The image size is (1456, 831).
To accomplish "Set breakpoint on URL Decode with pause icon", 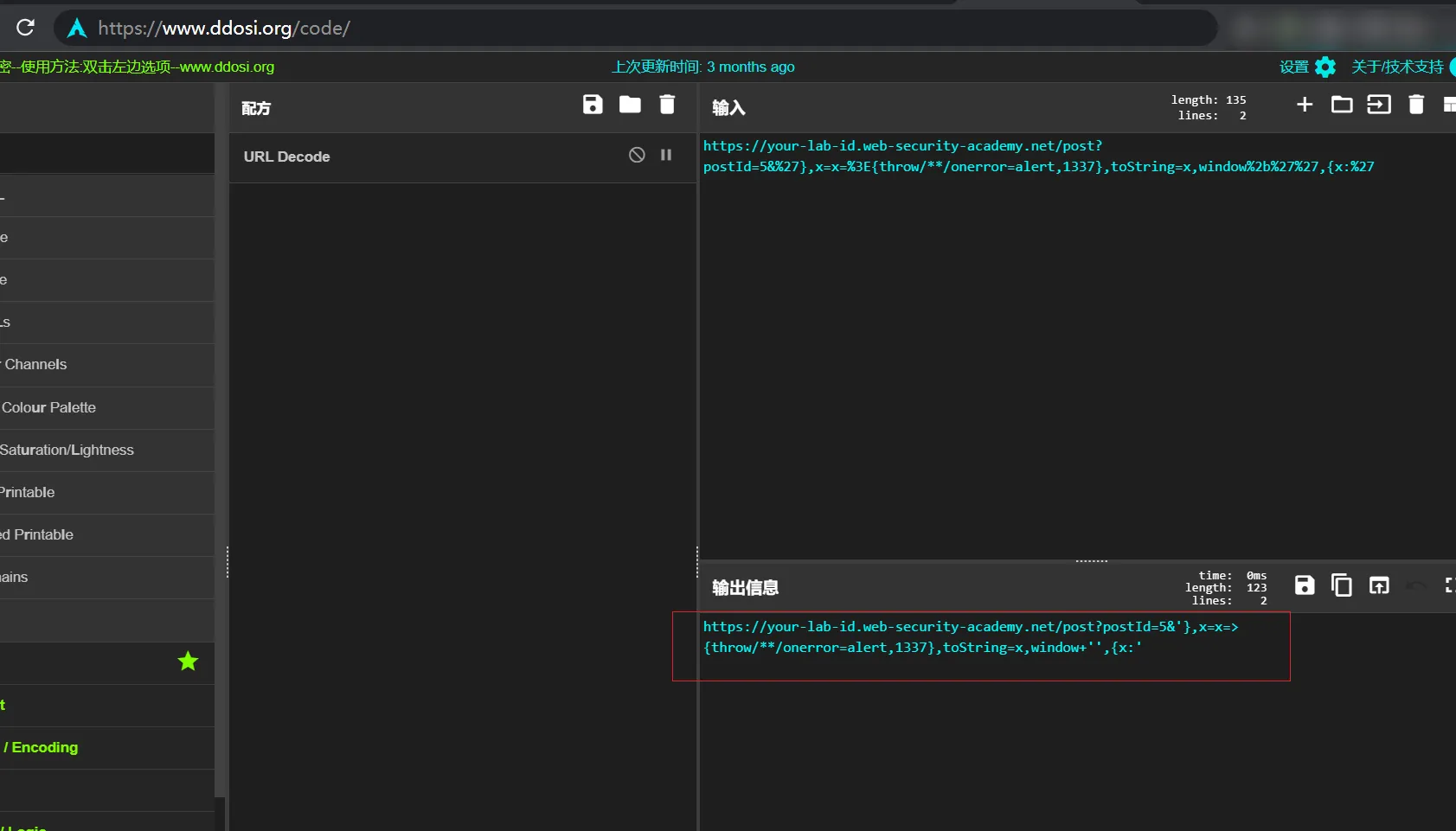I will pos(666,155).
